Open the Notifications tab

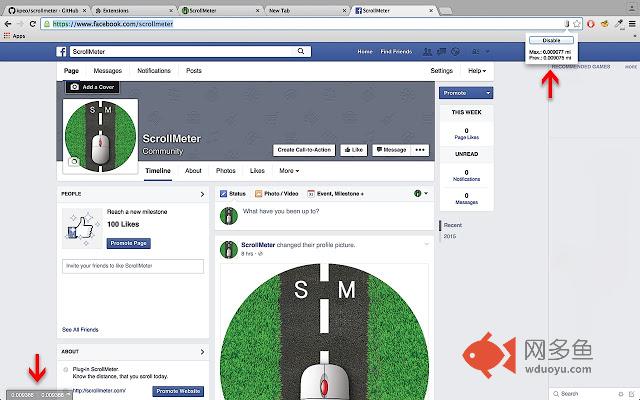point(153,71)
